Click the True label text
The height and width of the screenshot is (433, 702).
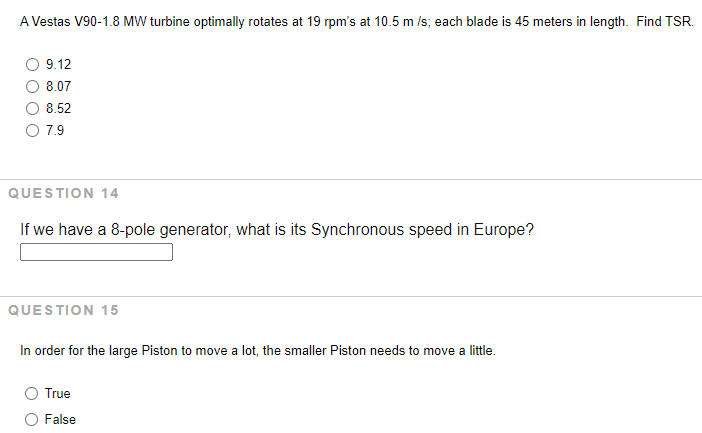tap(58, 394)
